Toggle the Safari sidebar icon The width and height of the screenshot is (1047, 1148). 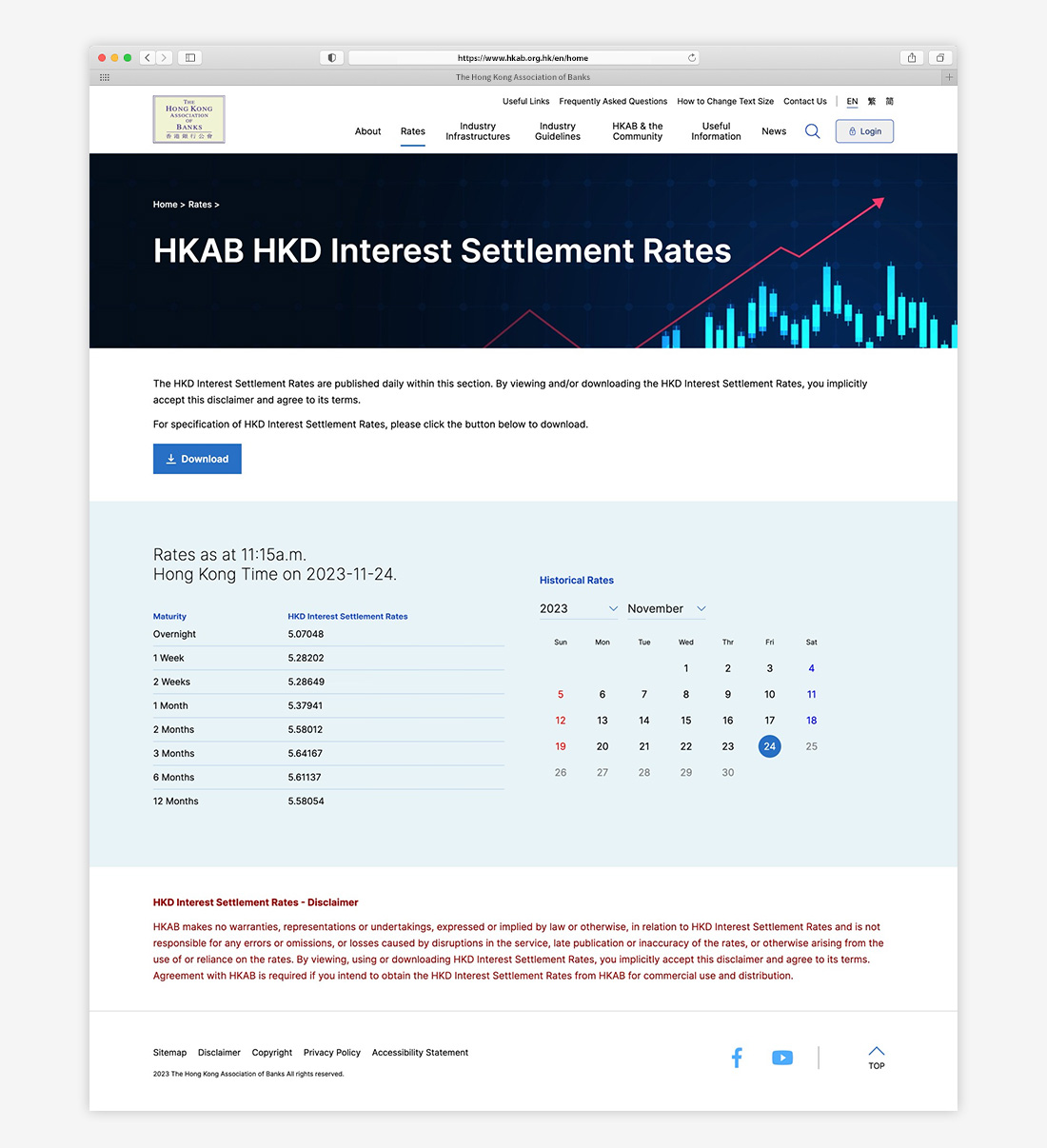pyautogui.click(x=190, y=58)
